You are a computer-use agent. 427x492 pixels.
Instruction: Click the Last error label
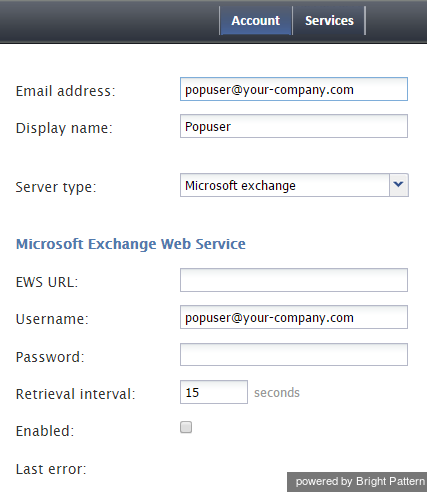(x=51, y=469)
